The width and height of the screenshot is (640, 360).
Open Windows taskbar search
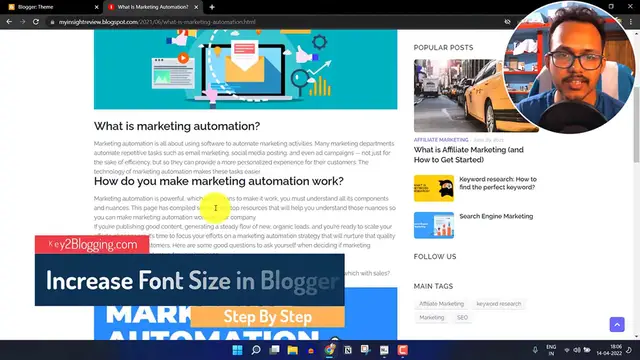[256, 350]
